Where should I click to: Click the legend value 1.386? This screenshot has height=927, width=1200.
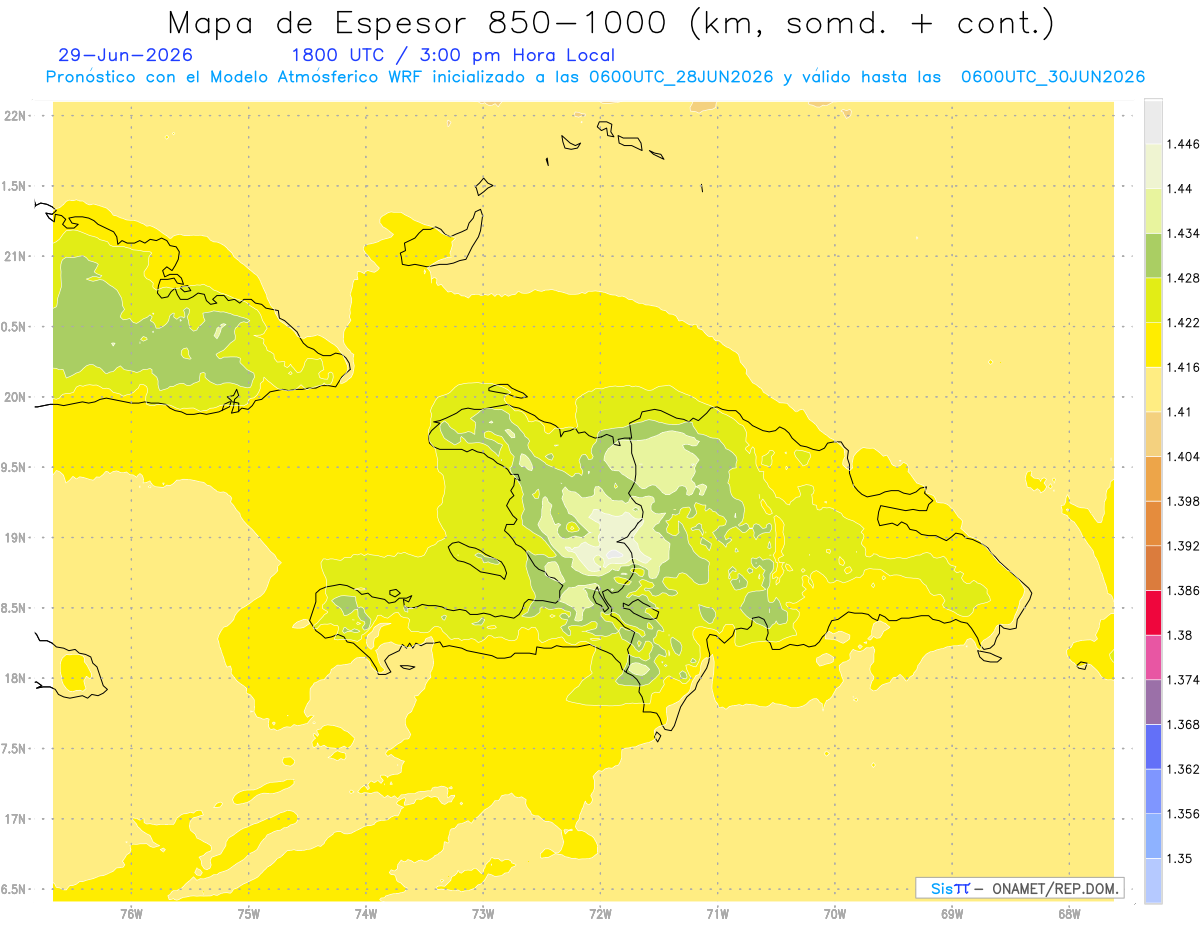[1183, 591]
